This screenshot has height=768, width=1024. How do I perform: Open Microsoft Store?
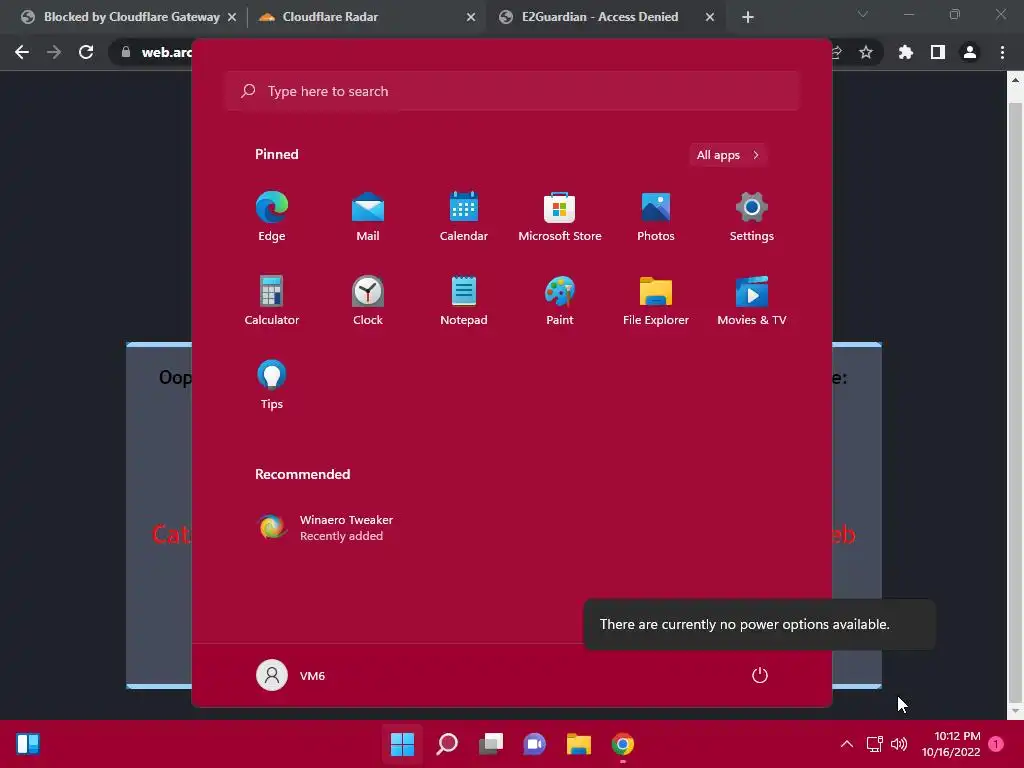click(x=560, y=217)
